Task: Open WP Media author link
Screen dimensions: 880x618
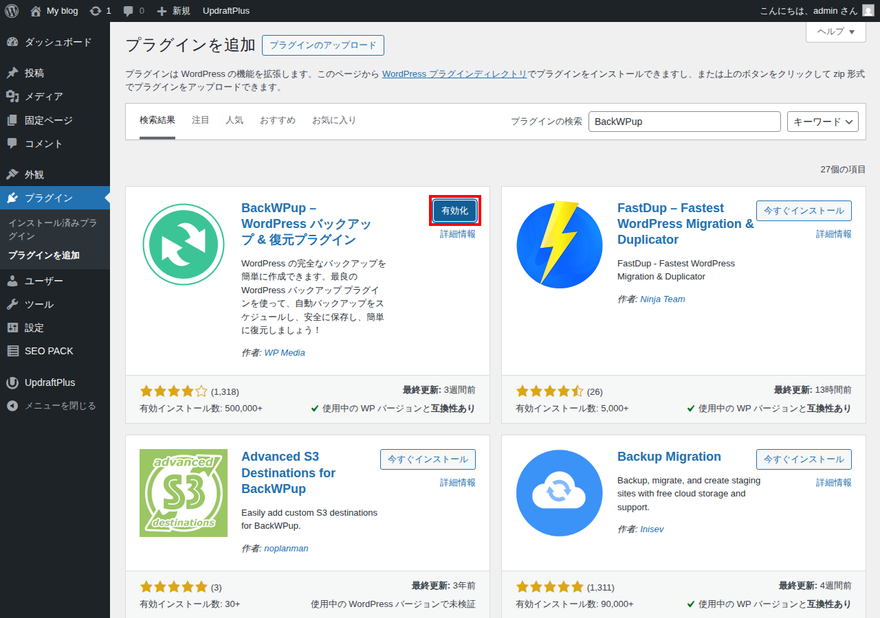Action: (x=285, y=353)
